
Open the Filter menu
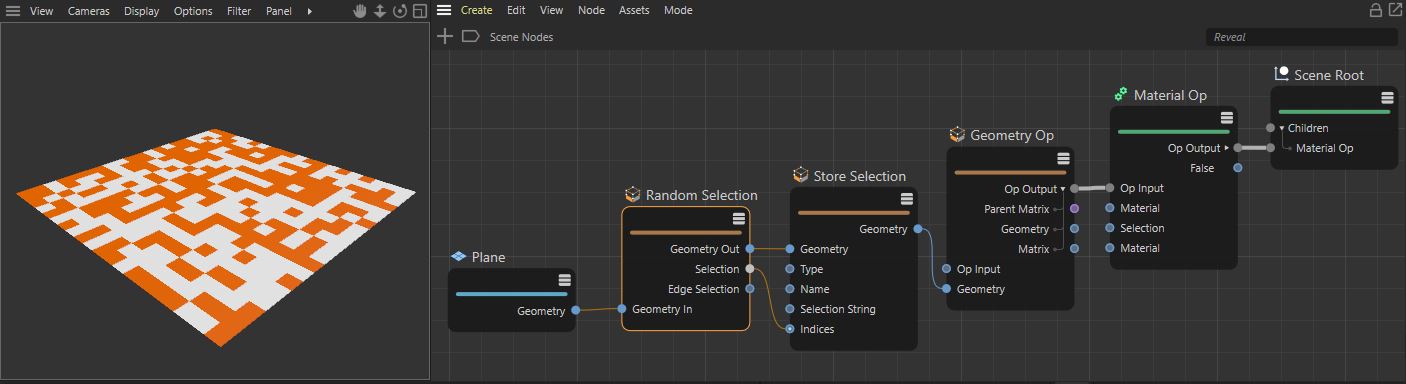pos(239,11)
